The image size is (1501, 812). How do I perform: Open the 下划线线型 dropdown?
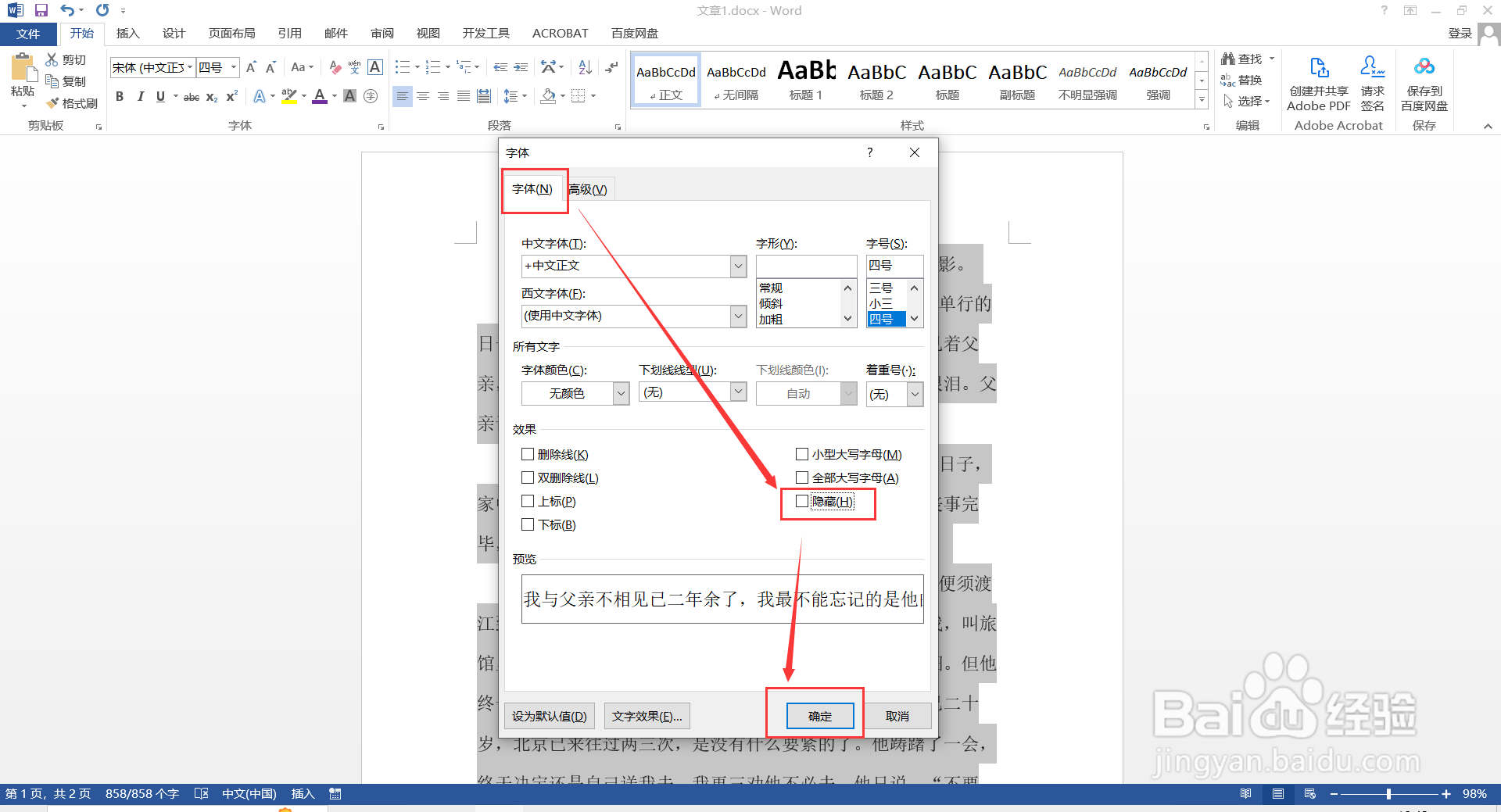coord(739,392)
